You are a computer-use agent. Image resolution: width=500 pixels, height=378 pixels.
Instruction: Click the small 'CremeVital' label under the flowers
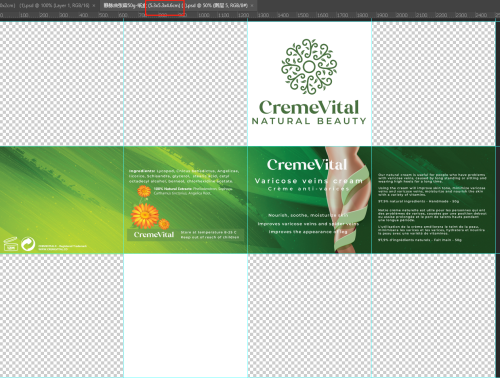154,235
